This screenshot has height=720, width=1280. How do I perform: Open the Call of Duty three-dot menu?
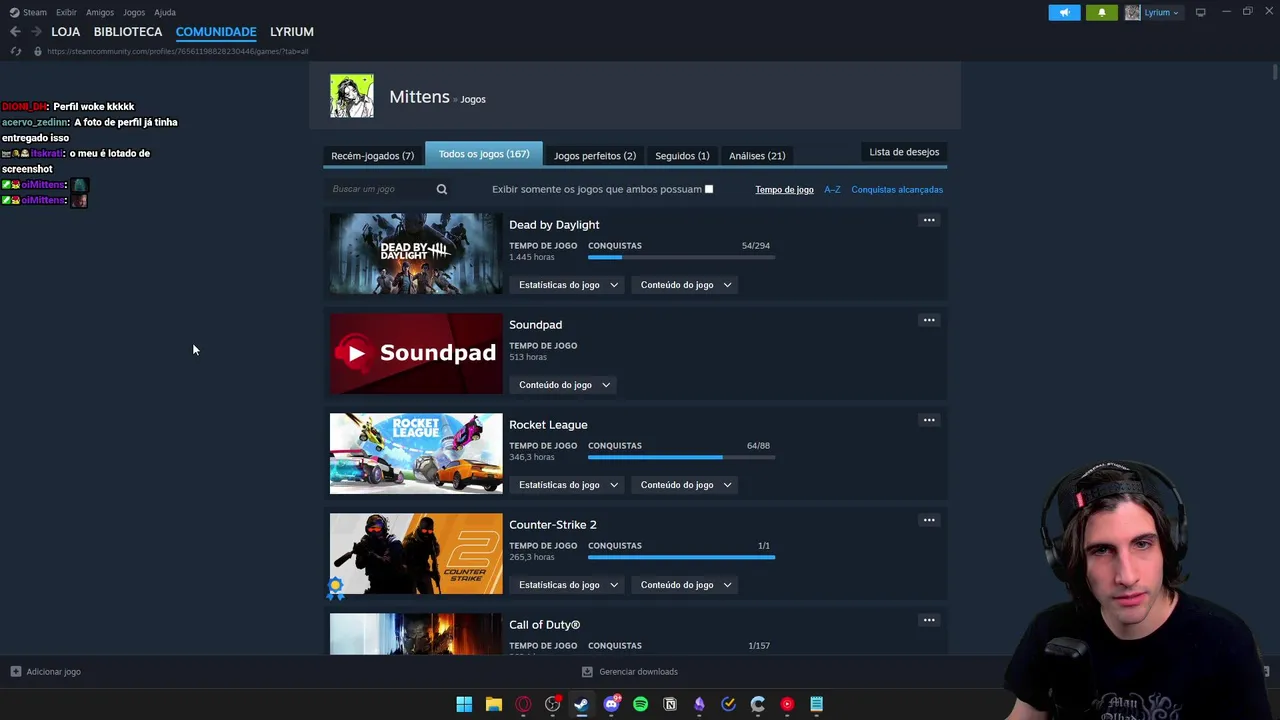point(929,620)
